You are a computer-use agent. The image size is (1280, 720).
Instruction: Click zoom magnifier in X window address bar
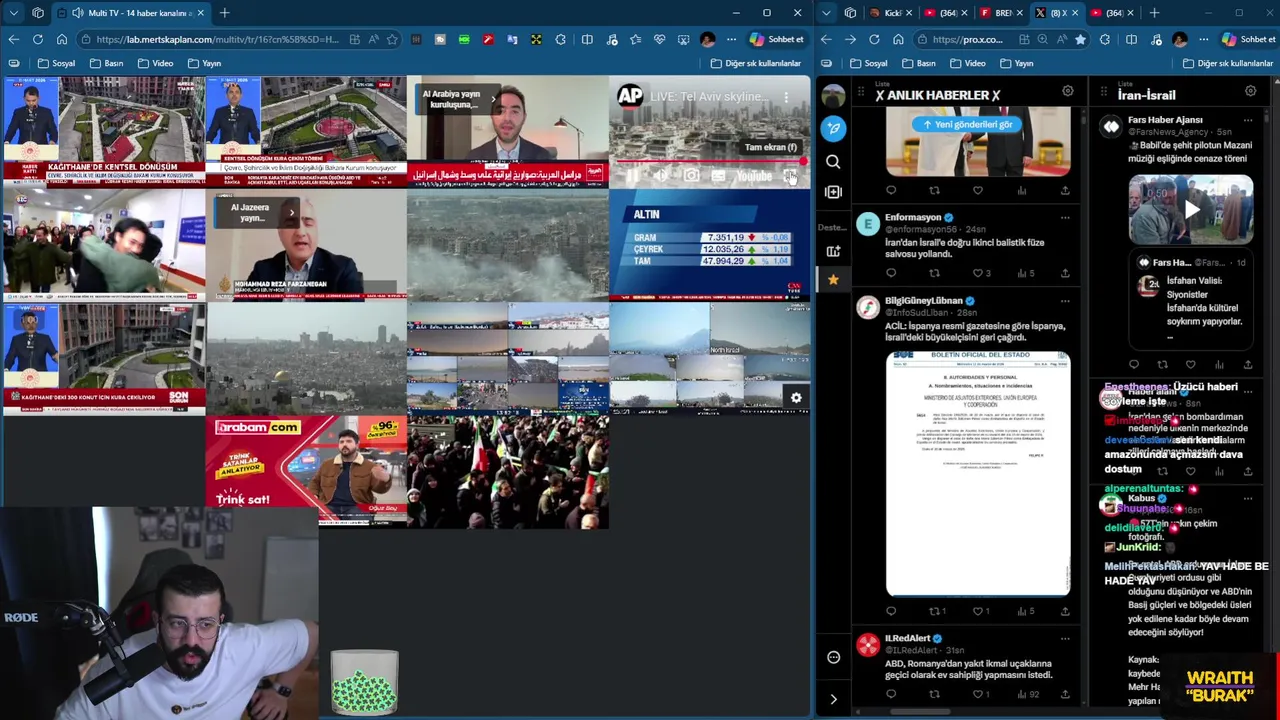coord(1043,39)
